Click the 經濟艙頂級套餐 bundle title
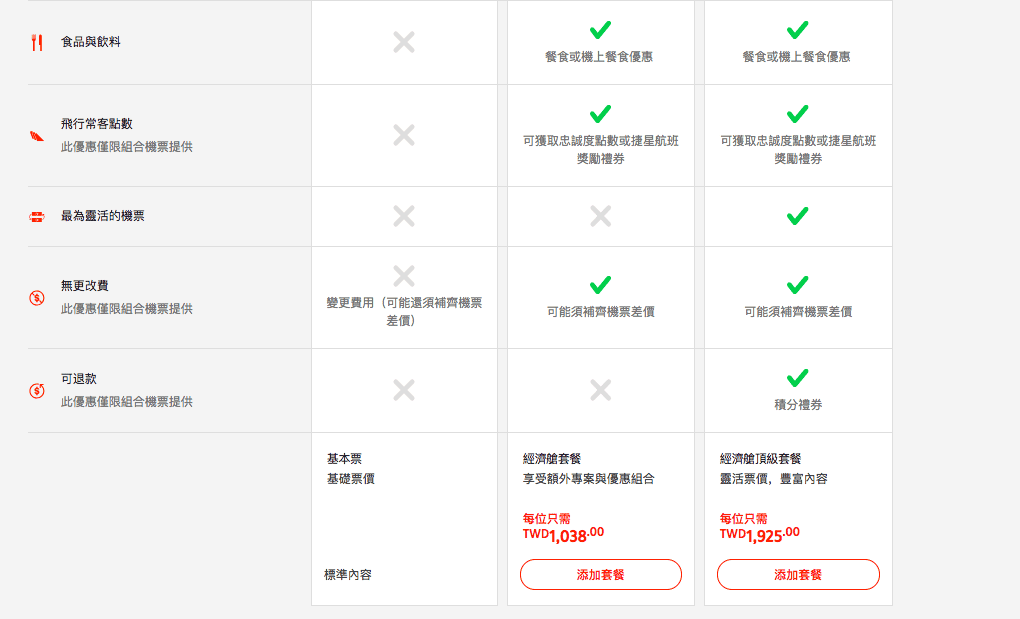The width and height of the screenshot is (1020, 619). [760, 459]
